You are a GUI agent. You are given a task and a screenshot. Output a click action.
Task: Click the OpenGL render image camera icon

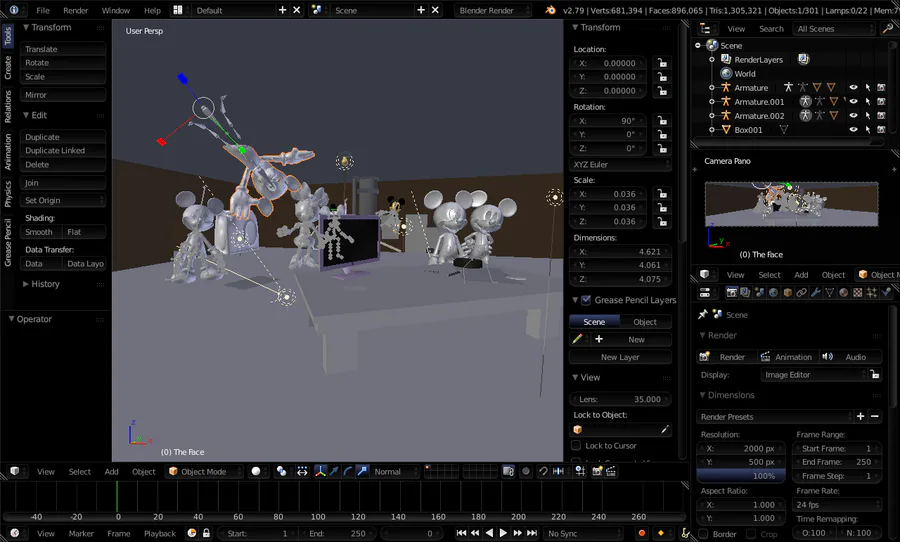[597, 471]
